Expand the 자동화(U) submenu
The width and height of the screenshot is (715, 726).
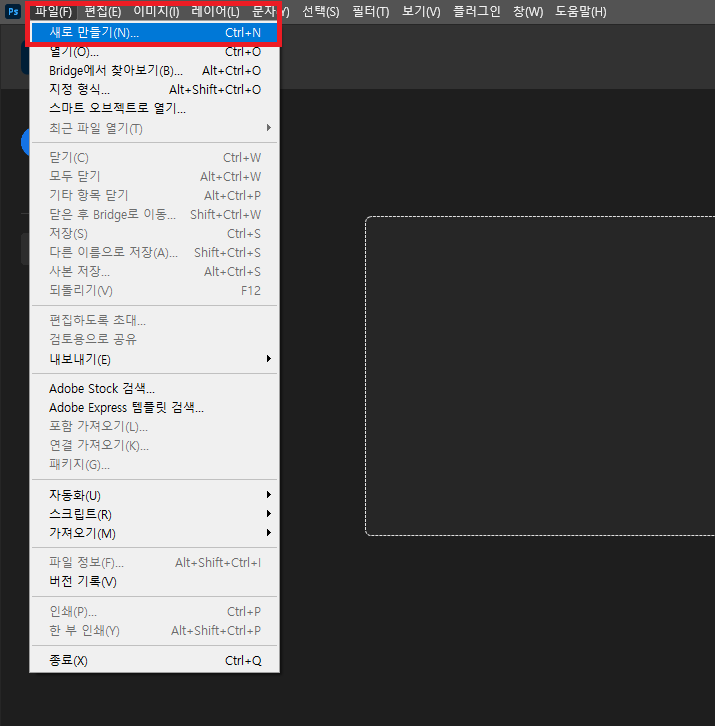pos(154,495)
